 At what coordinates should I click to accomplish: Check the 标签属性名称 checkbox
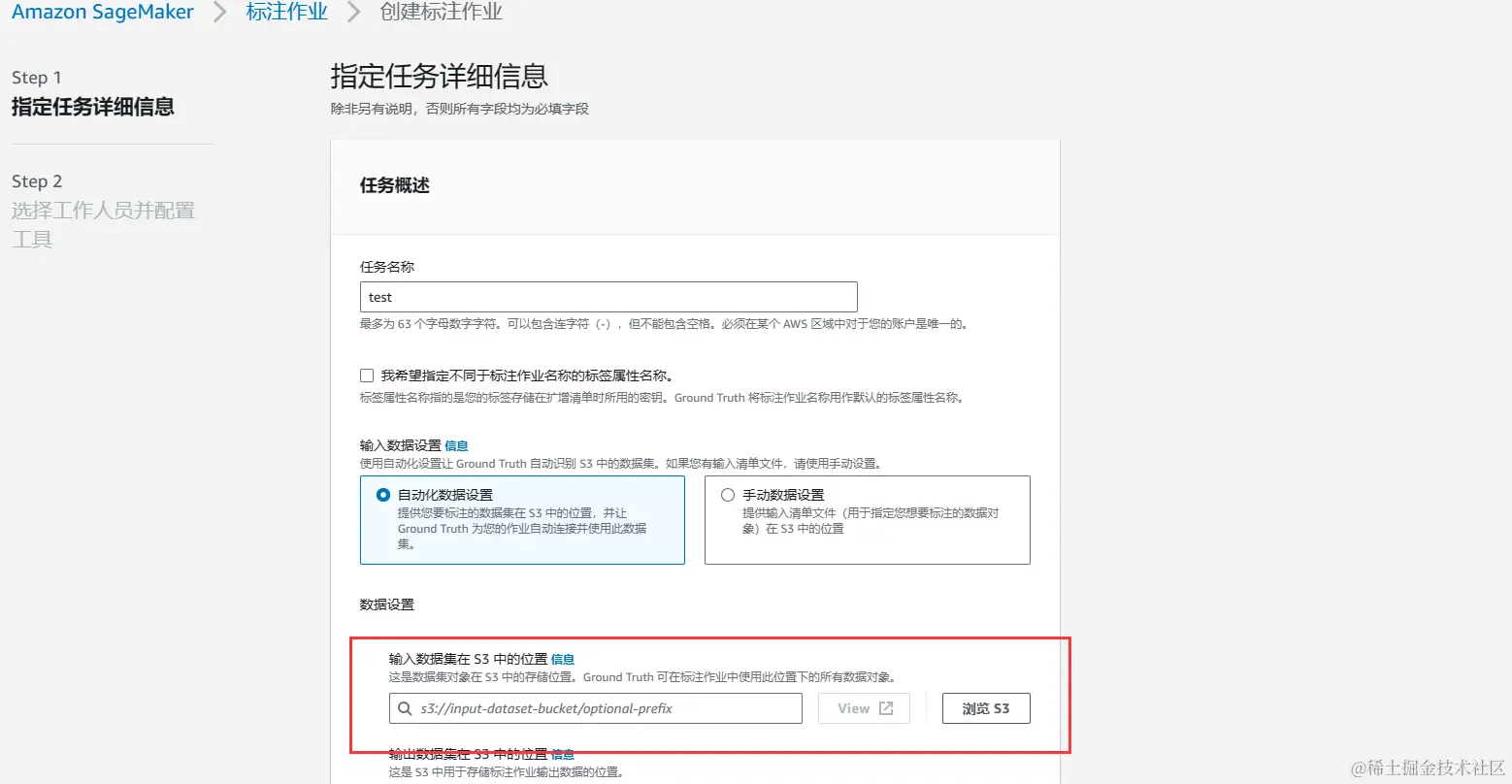coord(367,376)
